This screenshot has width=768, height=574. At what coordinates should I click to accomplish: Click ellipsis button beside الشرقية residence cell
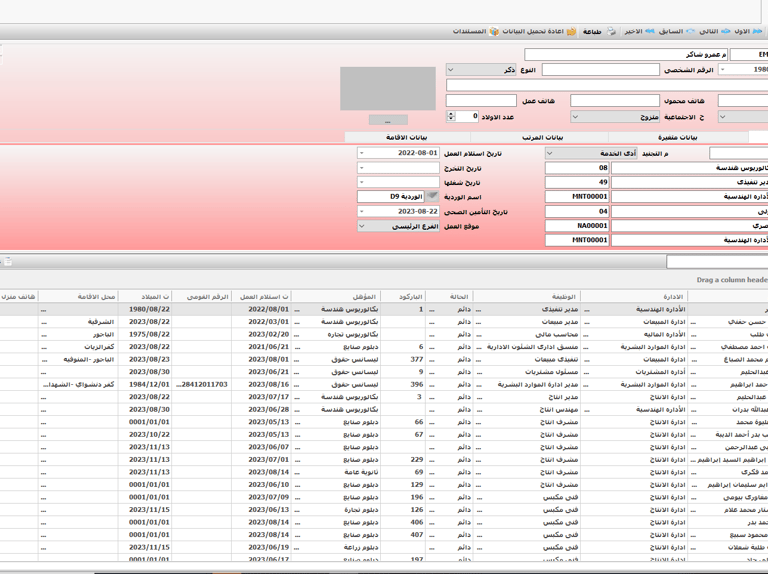click(x=44, y=322)
